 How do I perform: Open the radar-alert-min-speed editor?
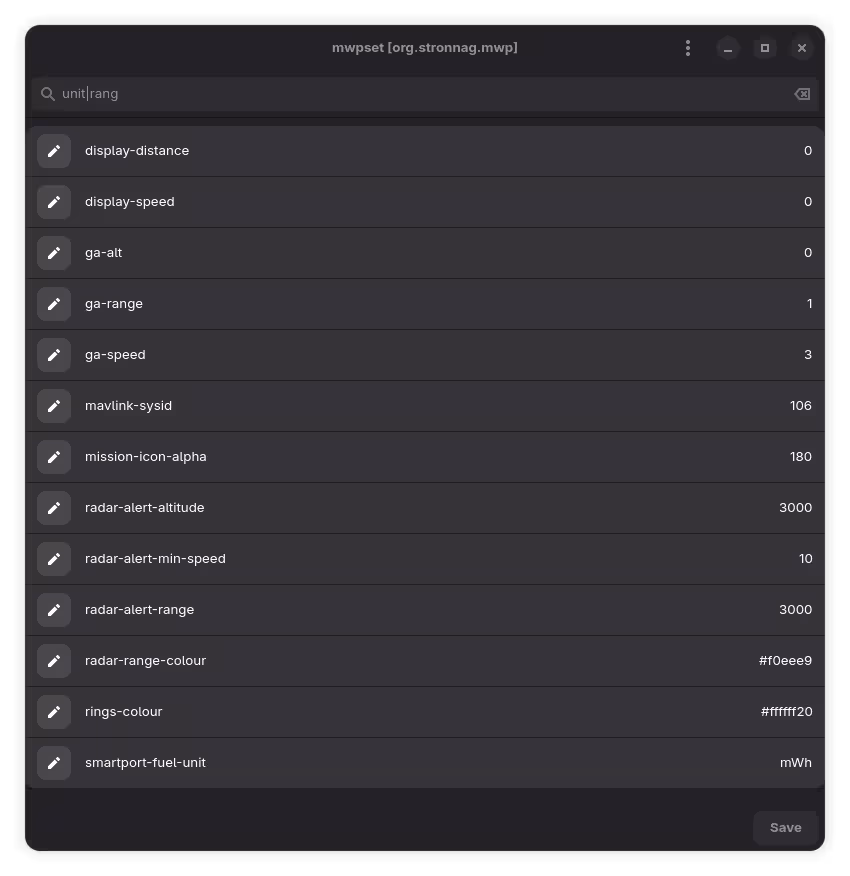54,559
